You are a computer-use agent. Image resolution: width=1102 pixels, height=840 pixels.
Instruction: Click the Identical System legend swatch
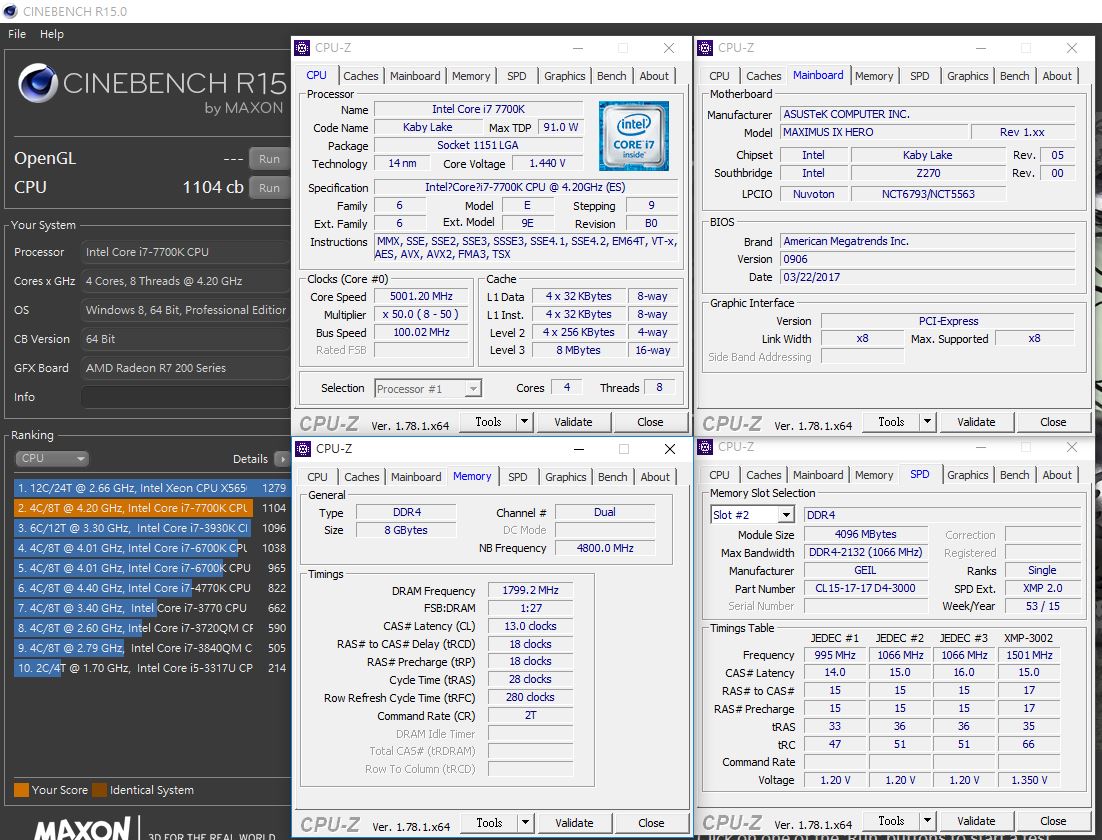[x=99, y=789]
